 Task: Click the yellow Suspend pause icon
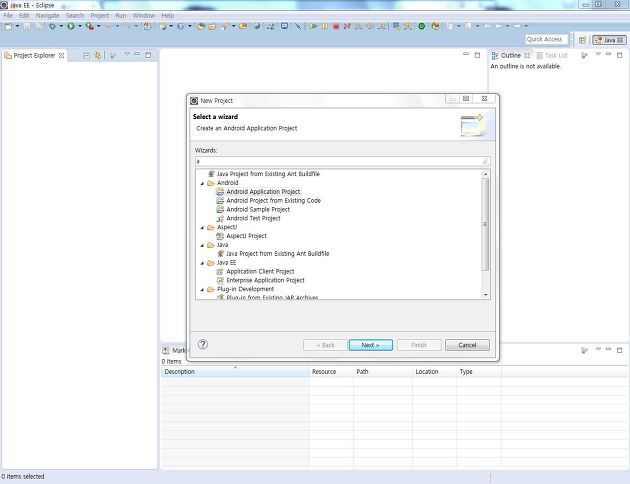pyautogui.click(x=325, y=27)
